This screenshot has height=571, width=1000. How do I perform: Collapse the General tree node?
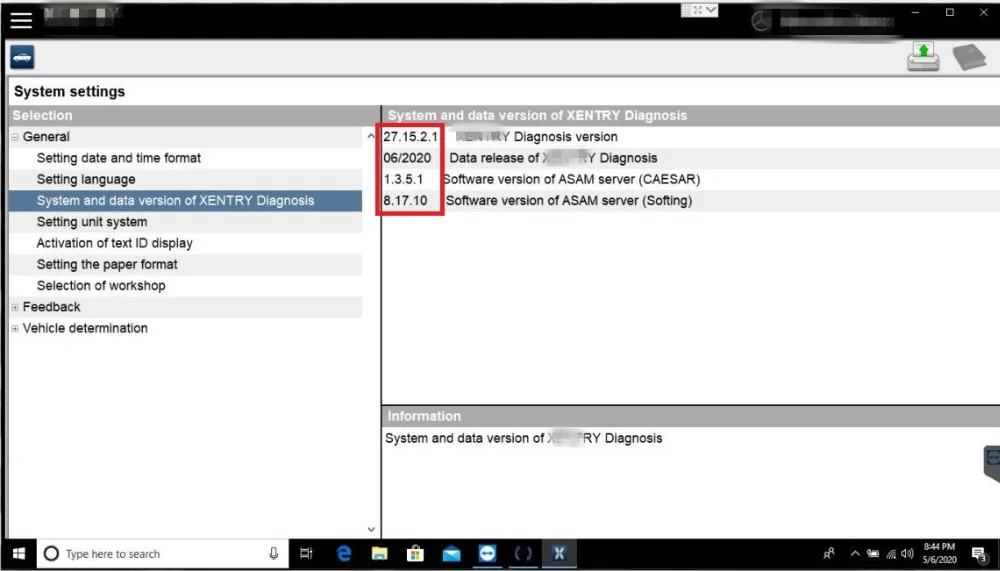(15, 137)
